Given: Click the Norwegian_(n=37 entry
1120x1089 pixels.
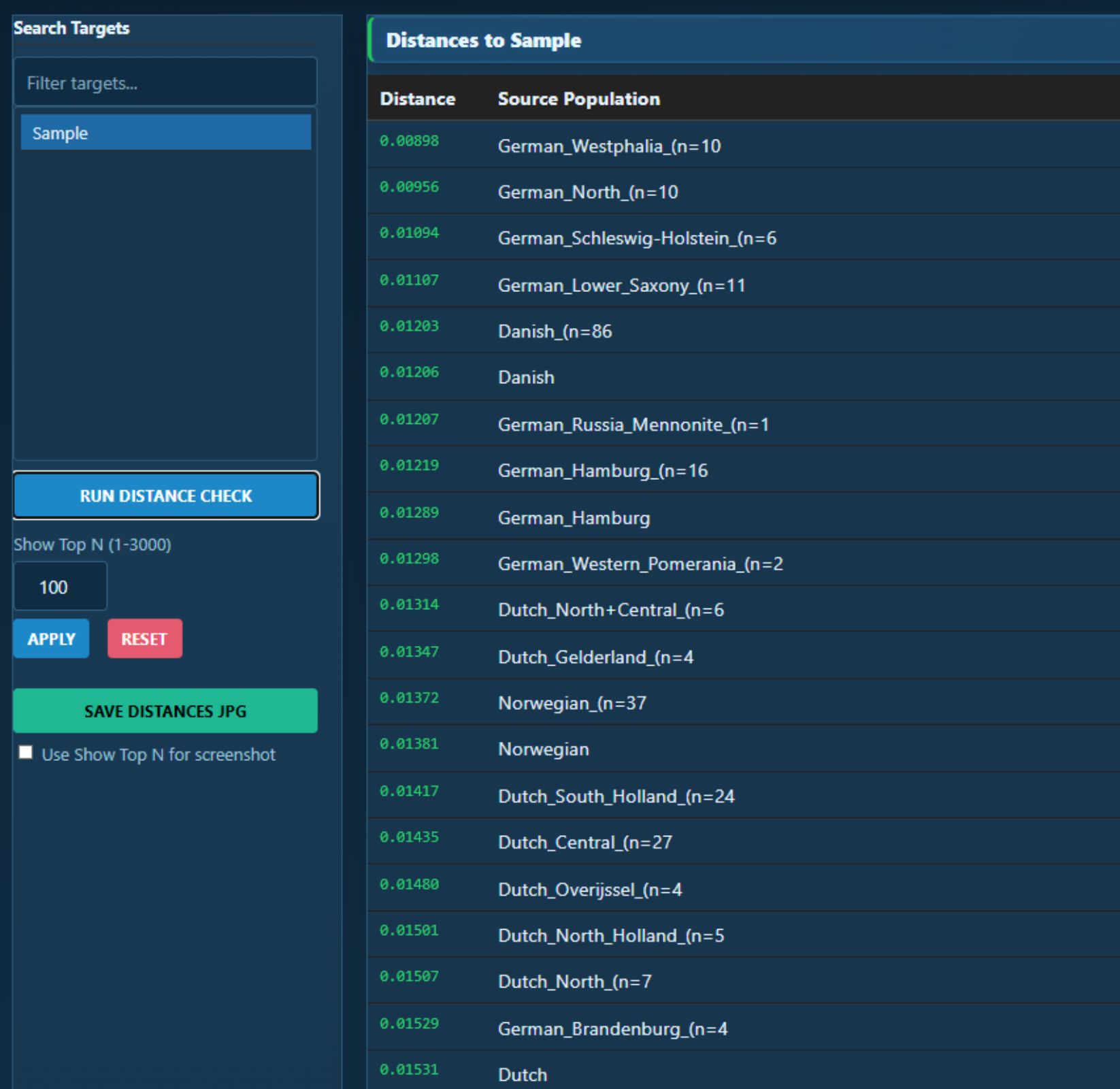Looking at the screenshot, I should pyautogui.click(x=572, y=703).
